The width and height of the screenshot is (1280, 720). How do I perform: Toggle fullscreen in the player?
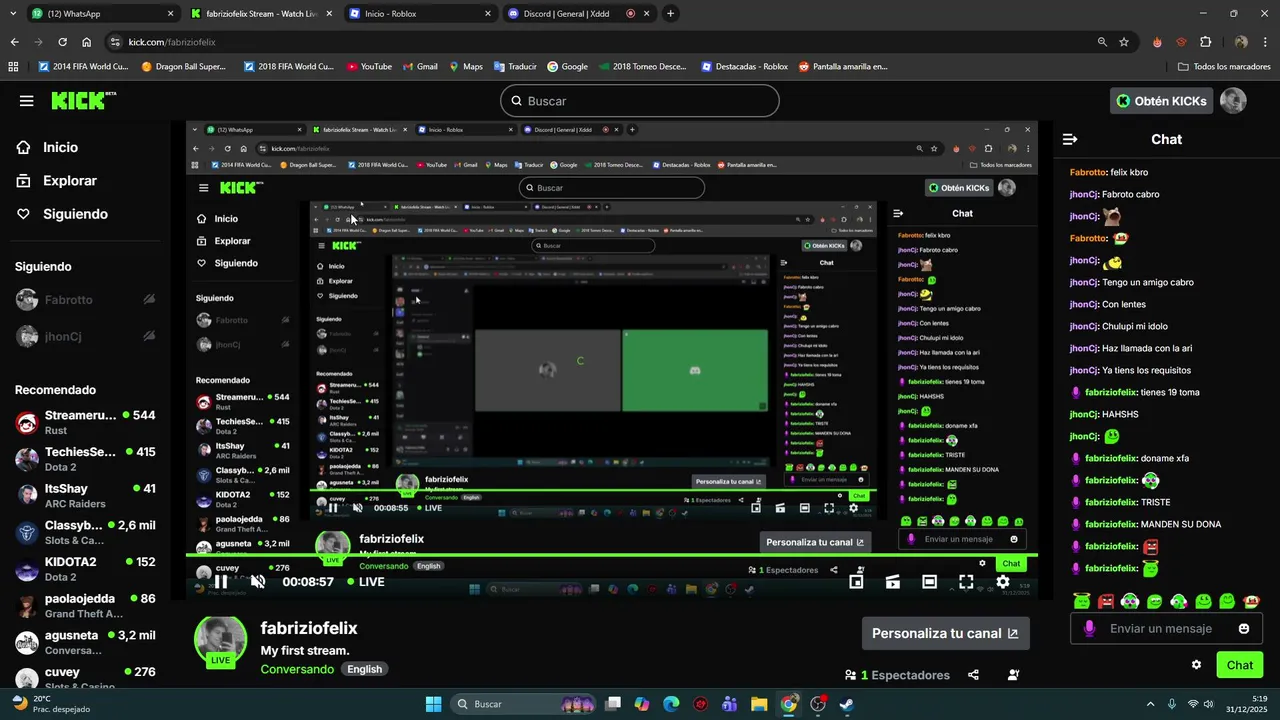(x=966, y=581)
